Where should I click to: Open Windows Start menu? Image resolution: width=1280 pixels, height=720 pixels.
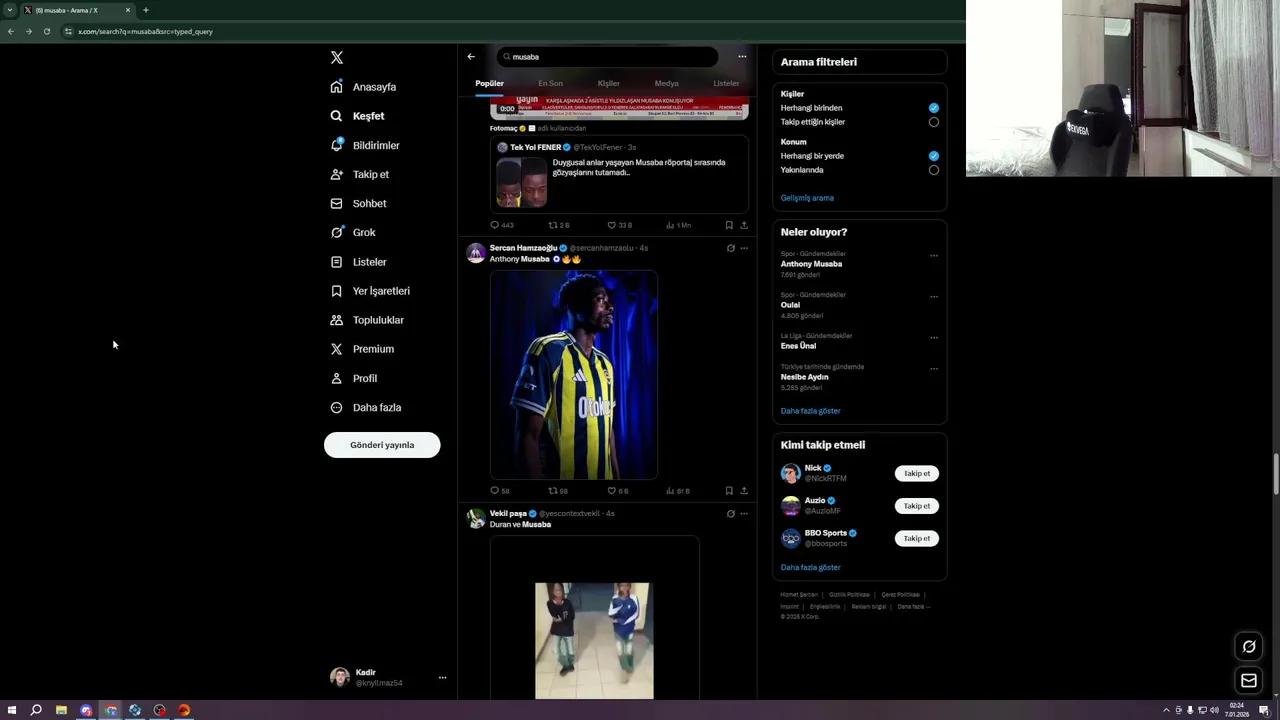[12, 710]
